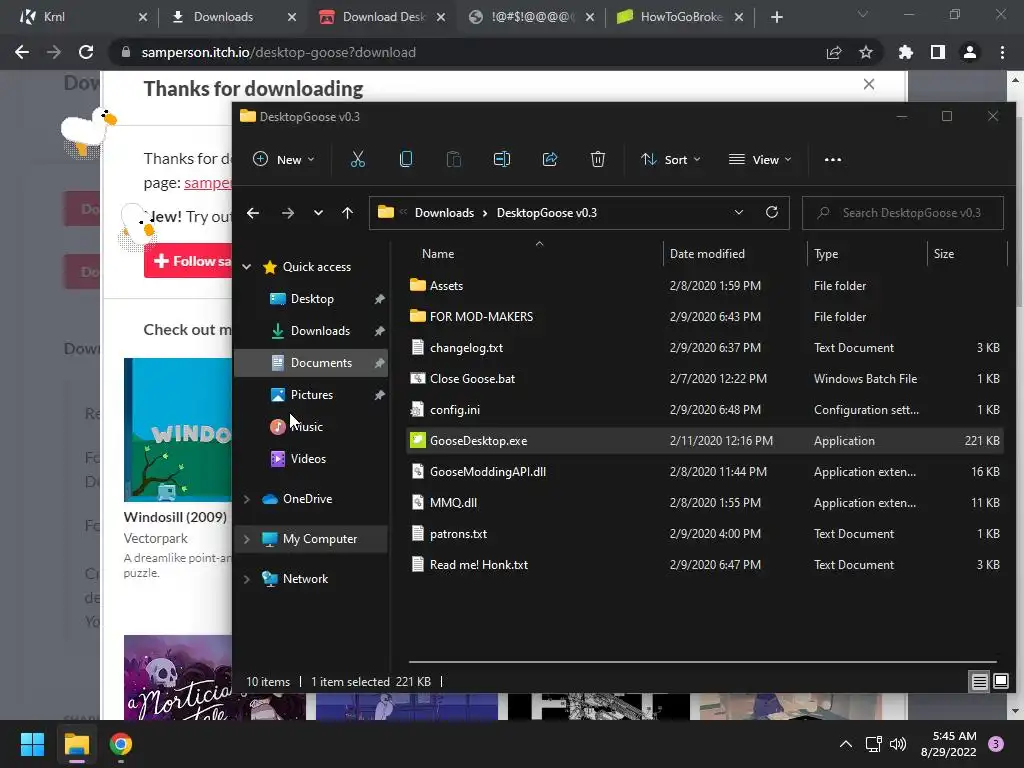Click the Delete trash can icon
Image resolution: width=1024 pixels, height=768 pixels.
[x=598, y=159]
